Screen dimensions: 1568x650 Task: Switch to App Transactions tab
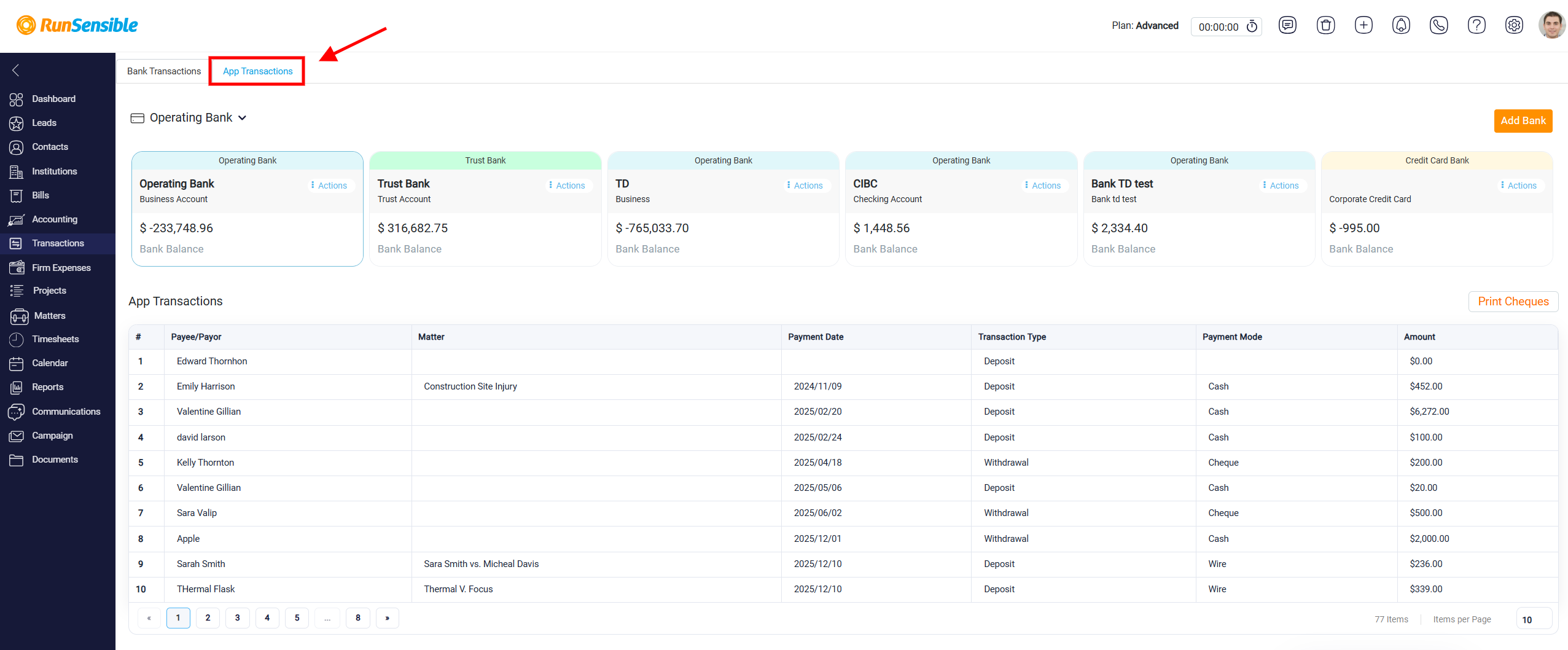(257, 71)
